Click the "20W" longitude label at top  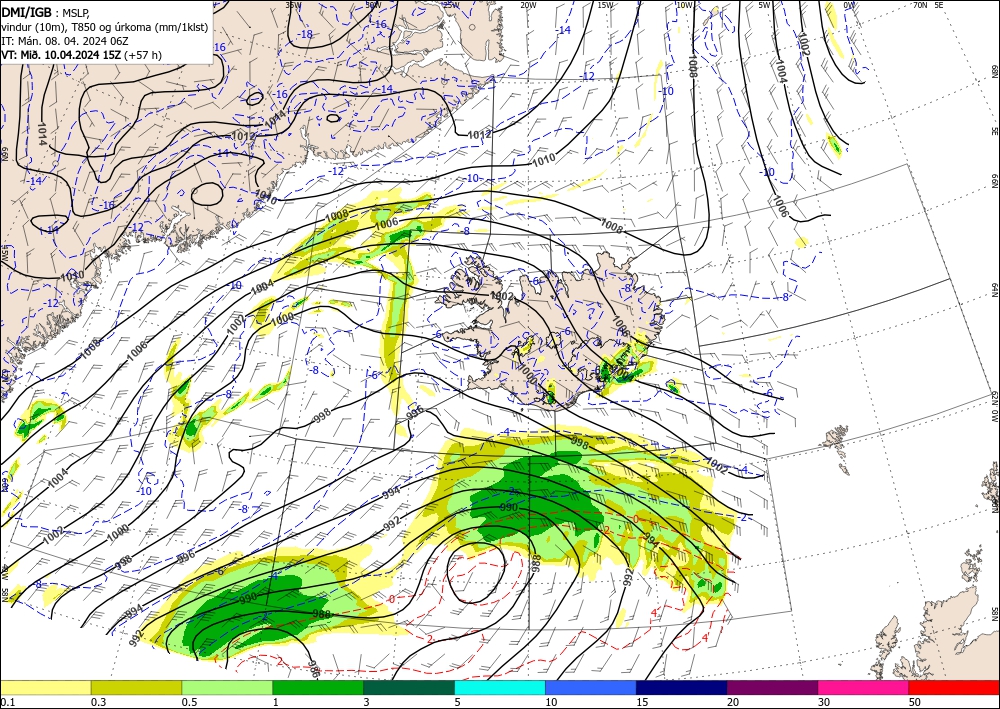click(x=527, y=5)
